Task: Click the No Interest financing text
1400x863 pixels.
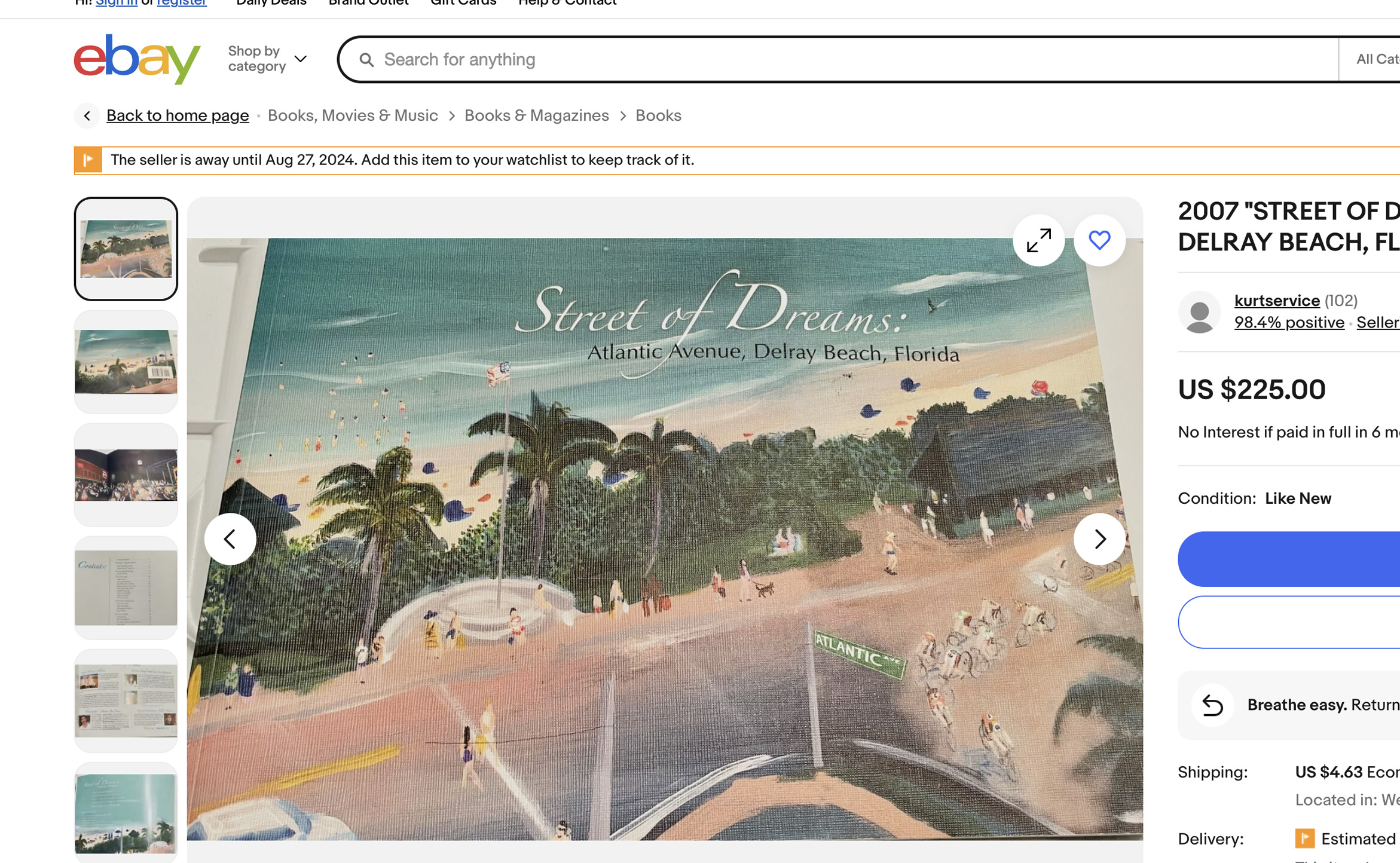Action: [x=1289, y=432]
